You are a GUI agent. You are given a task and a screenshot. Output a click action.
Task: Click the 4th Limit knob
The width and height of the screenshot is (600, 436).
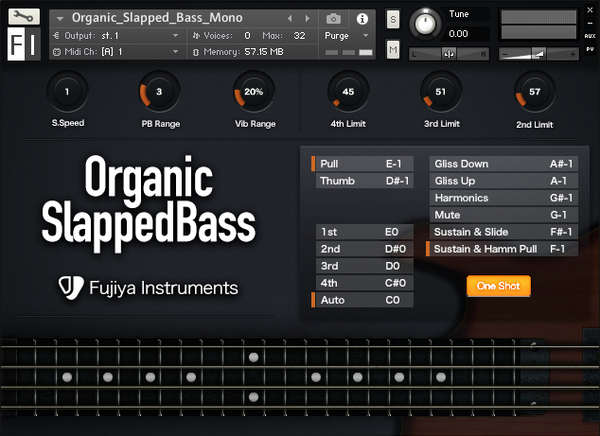pos(348,91)
